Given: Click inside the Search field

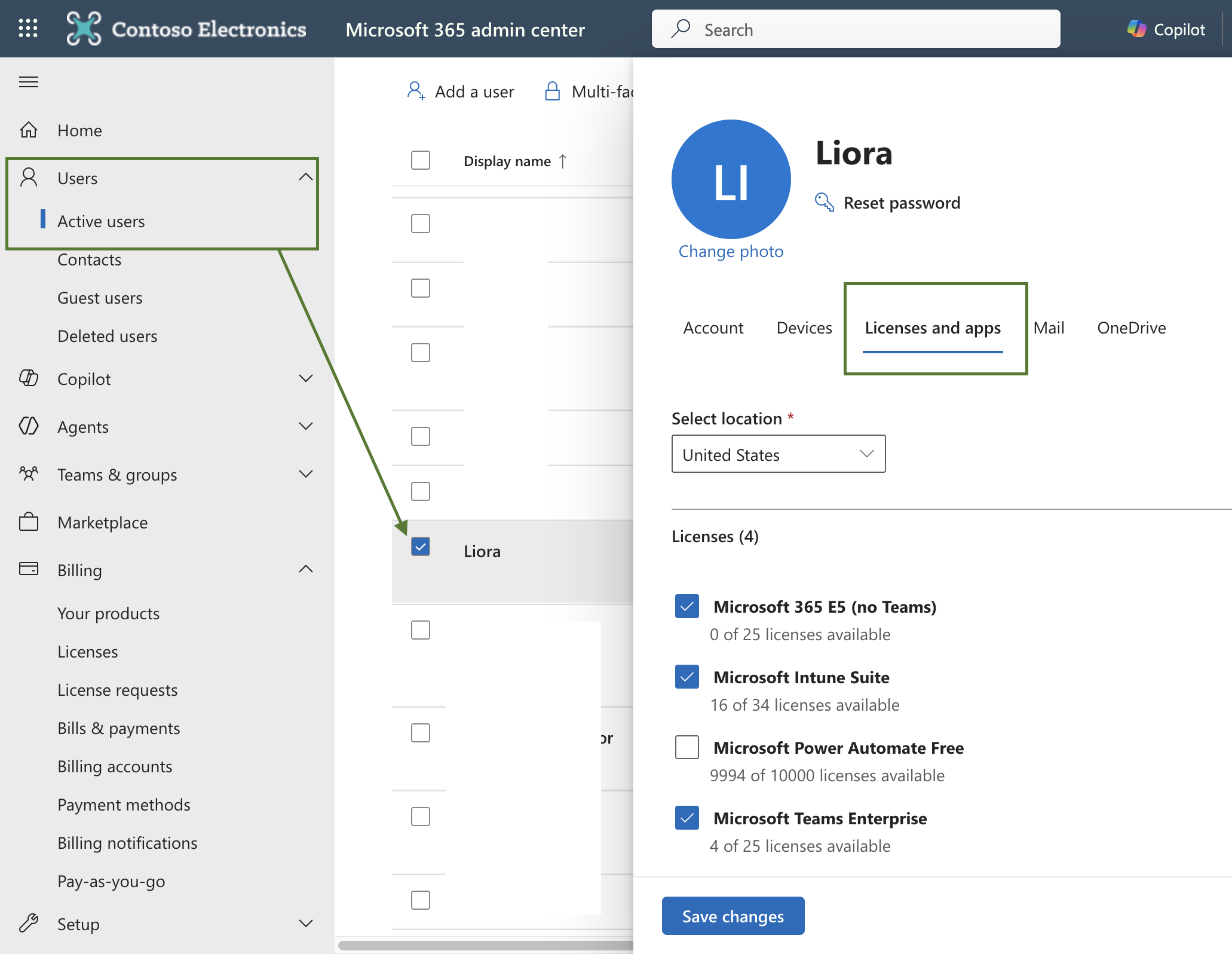Looking at the screenshot, I should click(856, 29).
